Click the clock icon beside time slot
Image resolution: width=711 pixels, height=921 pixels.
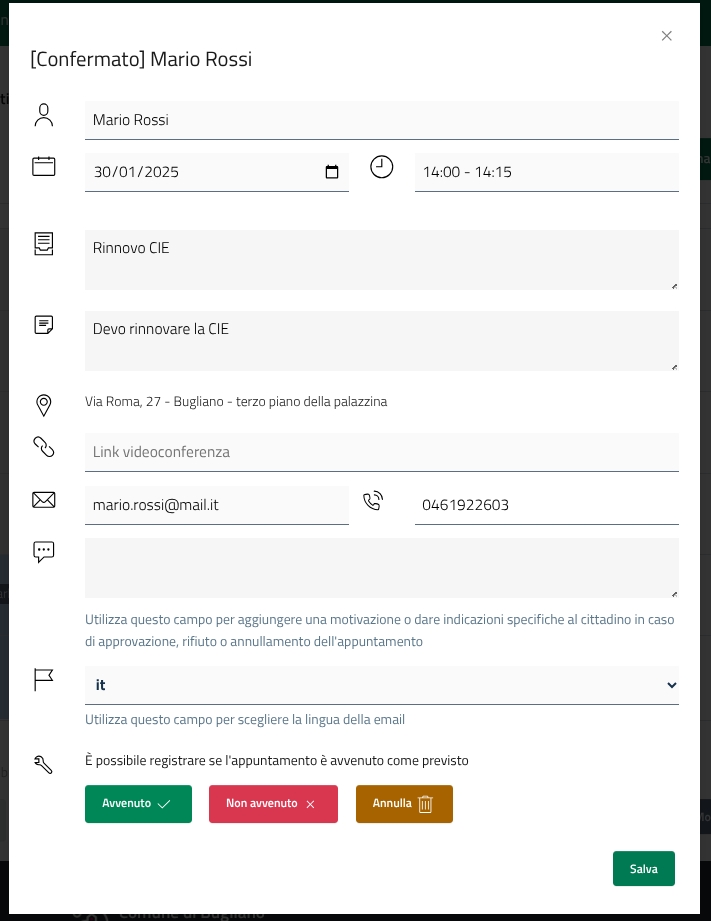tap(381, 167)
